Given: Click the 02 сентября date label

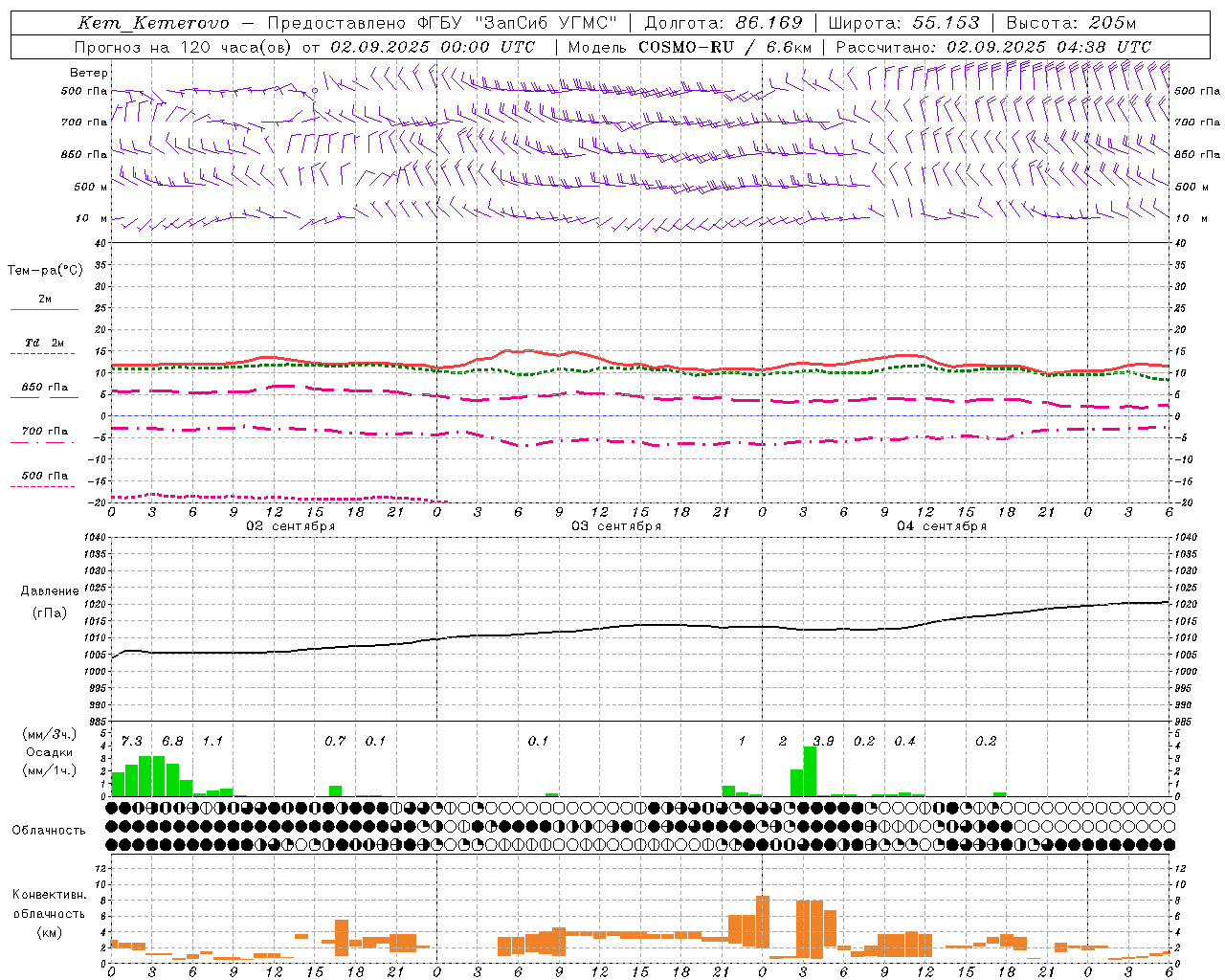Looking at the screenshot, I should pyautogui.click(x=291, y=526).
